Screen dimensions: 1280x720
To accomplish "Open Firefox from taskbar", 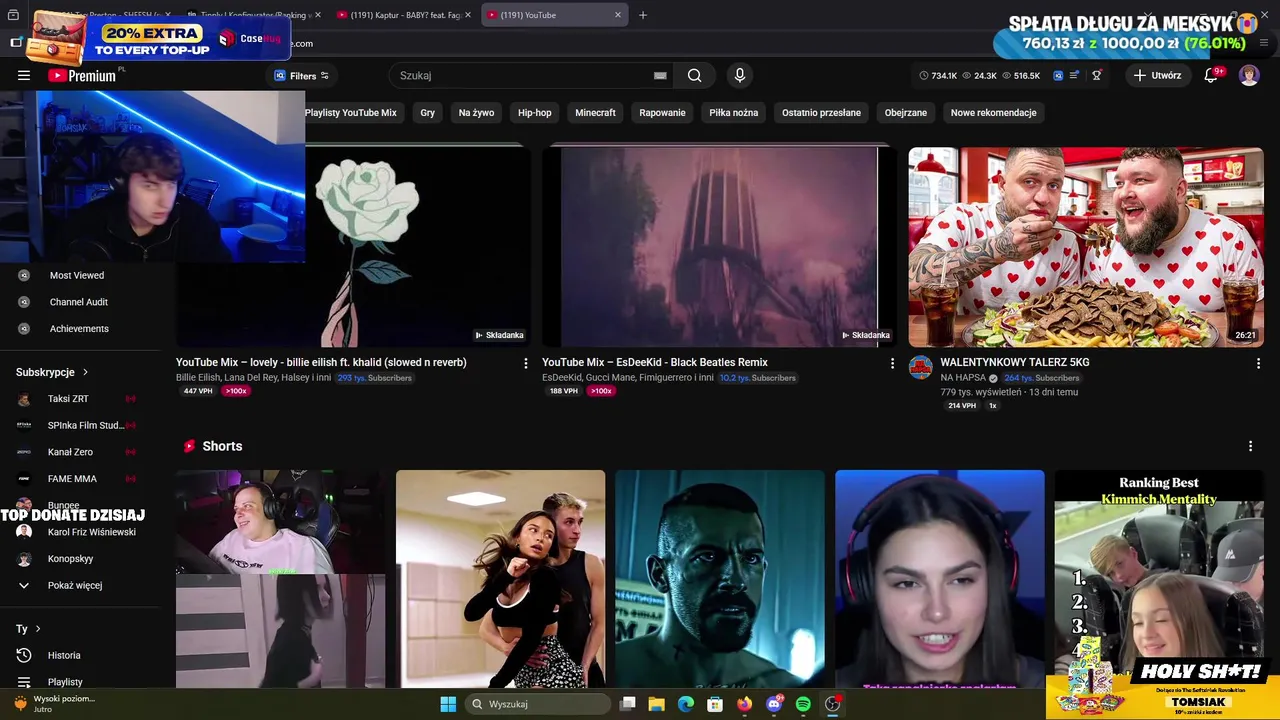I will pos(744,704).
